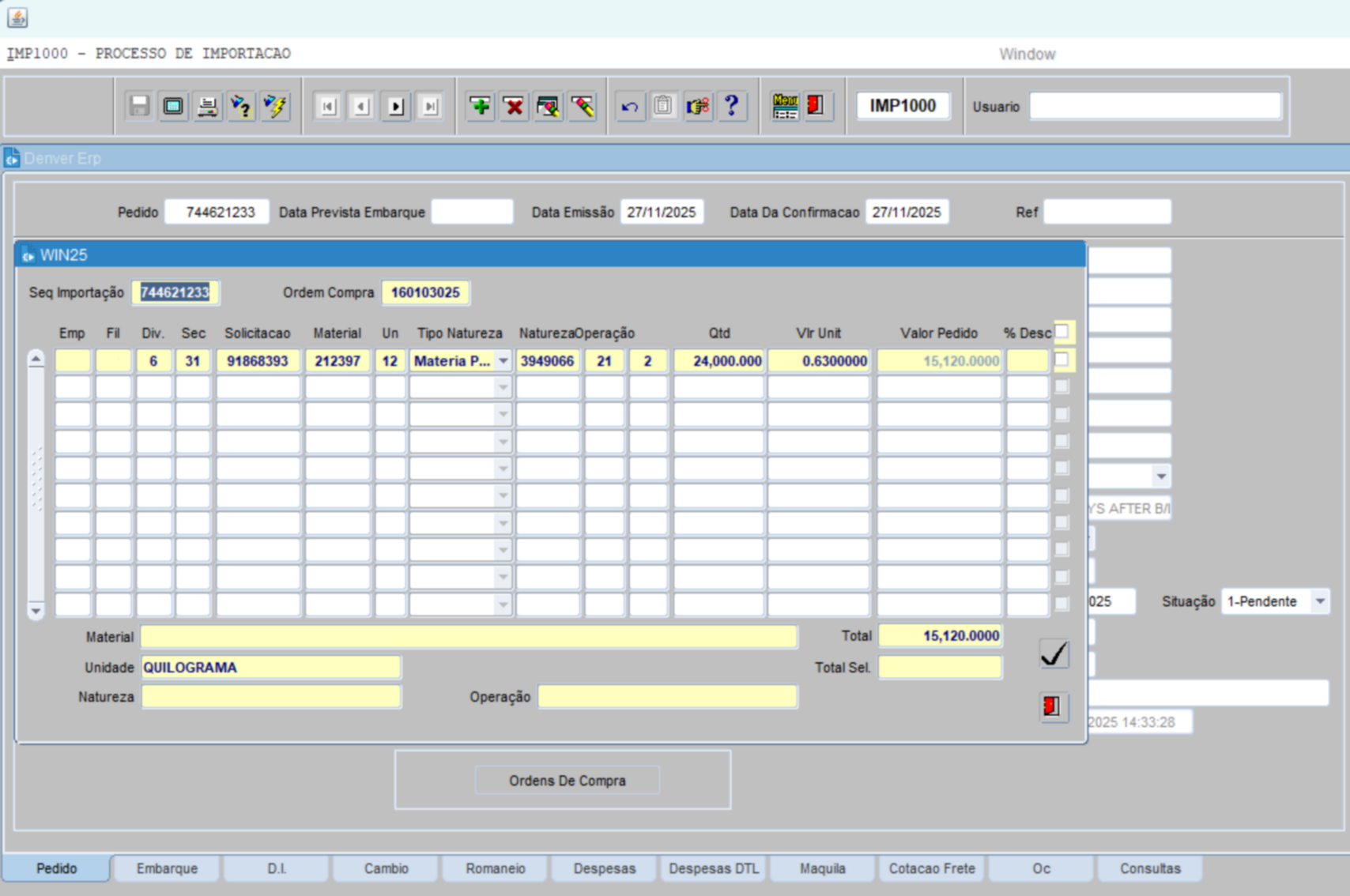Check the first row selection checkbox
The width and height of the screenshot is (1350, 896).
point(1062,360)
